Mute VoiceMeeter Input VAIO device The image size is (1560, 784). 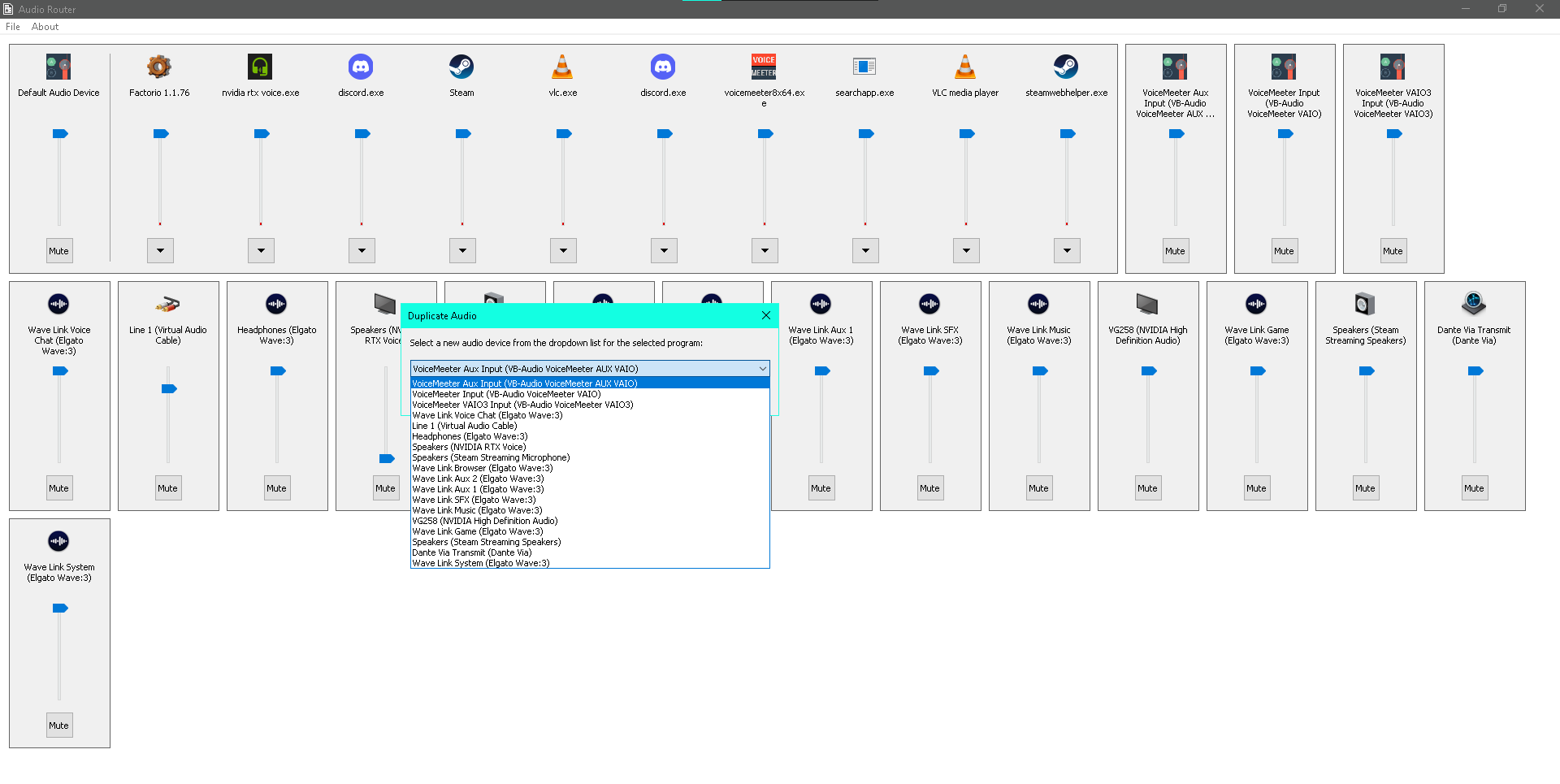(x=1285, y=251)
